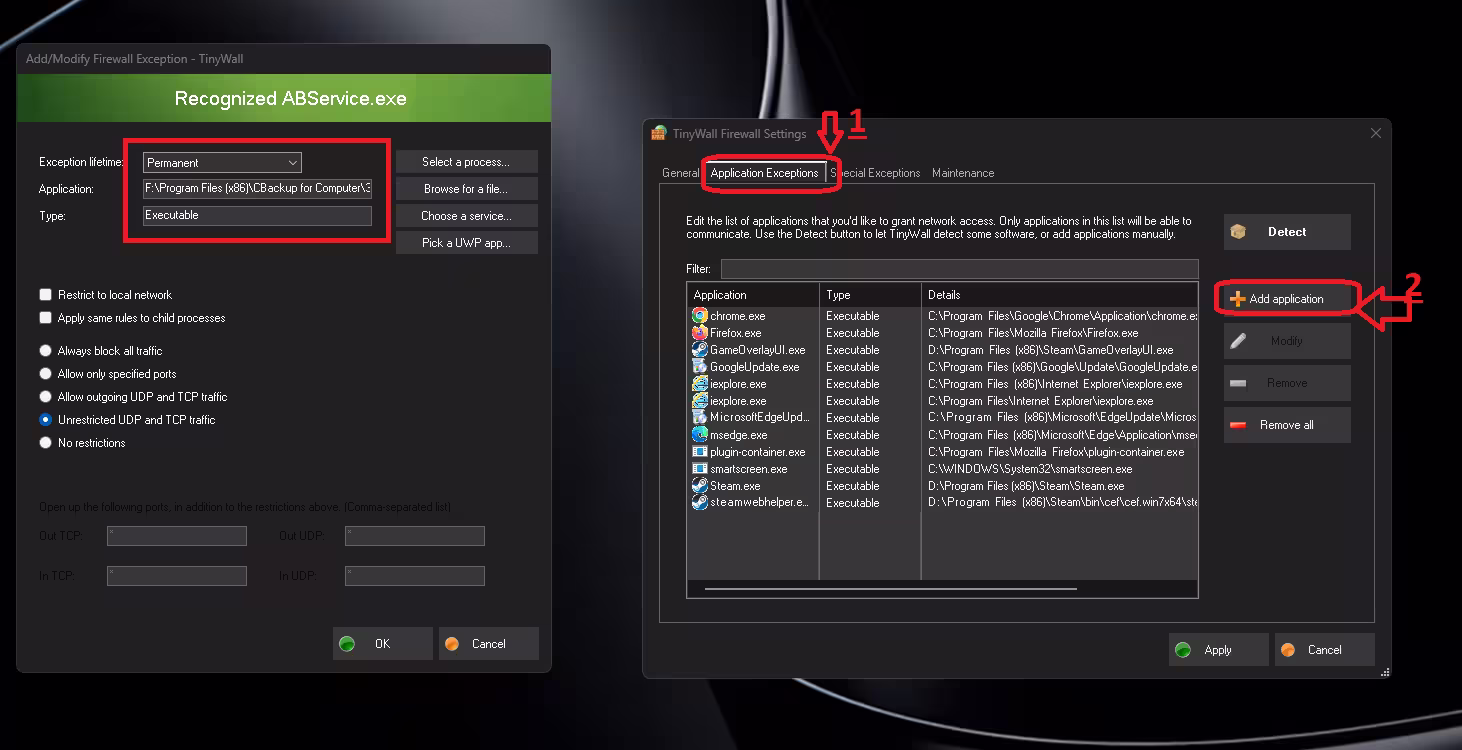Apply the firewall settings
This screenshot has width=1462, height=750.
1218,650
